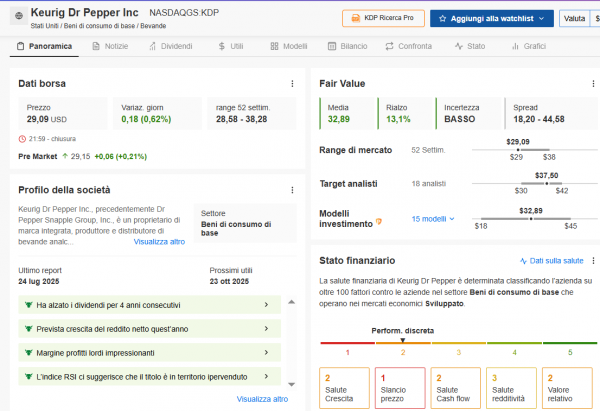600x411 pixels.
Task: Open the Valore relativo score card
Action: tap(567, 388)
